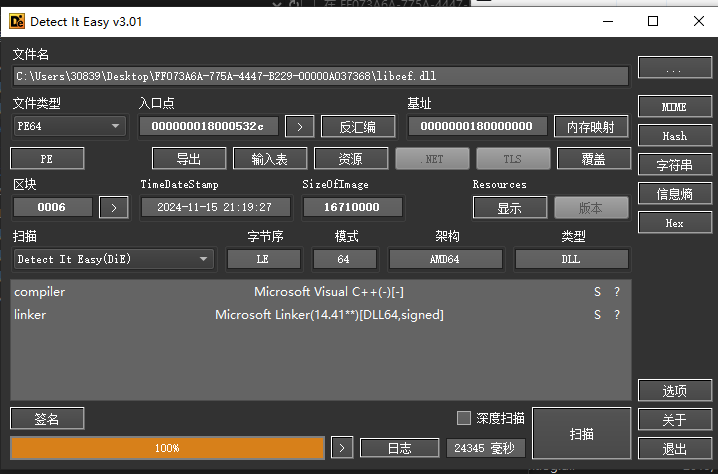Click the linker row label
Viewport: 718px width, 474px height.
pyautogui.click(x=30, y=315)
